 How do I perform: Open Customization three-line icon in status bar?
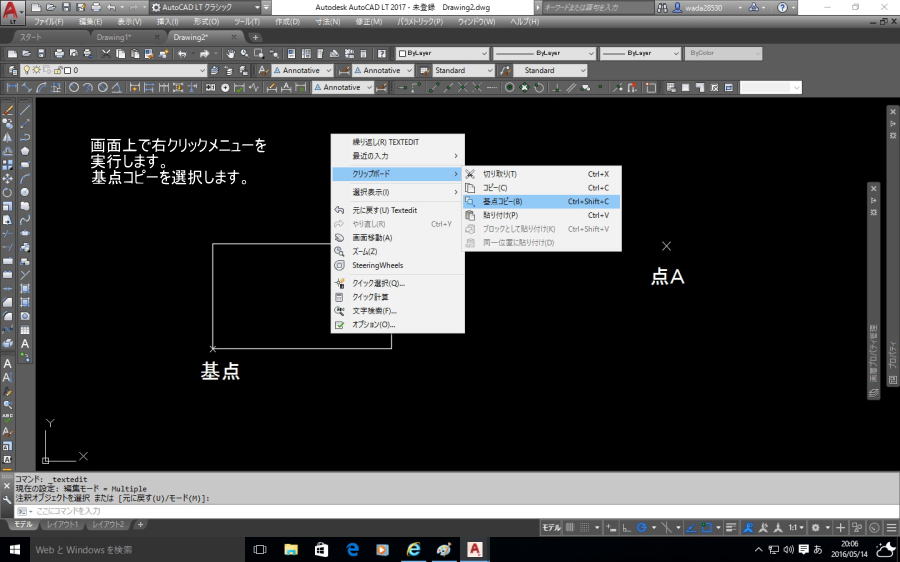click(891, 528)
